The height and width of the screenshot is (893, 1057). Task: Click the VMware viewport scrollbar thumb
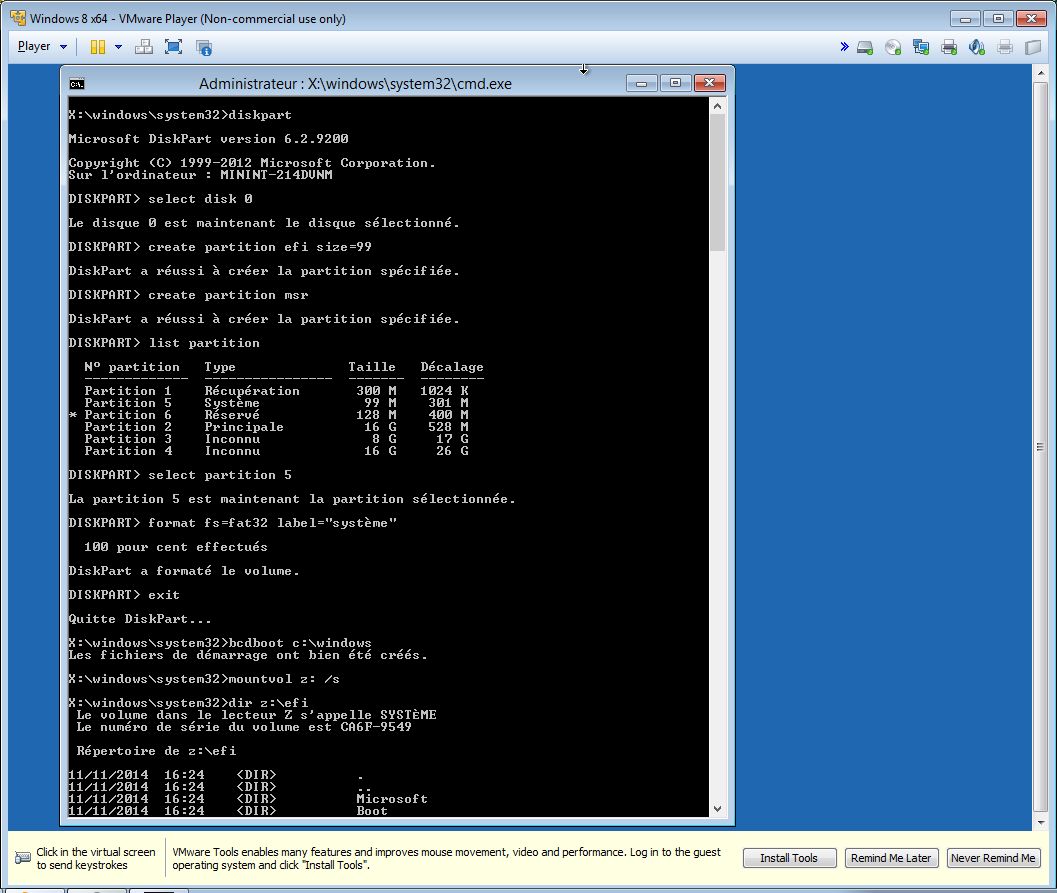tap(1041, 447)
